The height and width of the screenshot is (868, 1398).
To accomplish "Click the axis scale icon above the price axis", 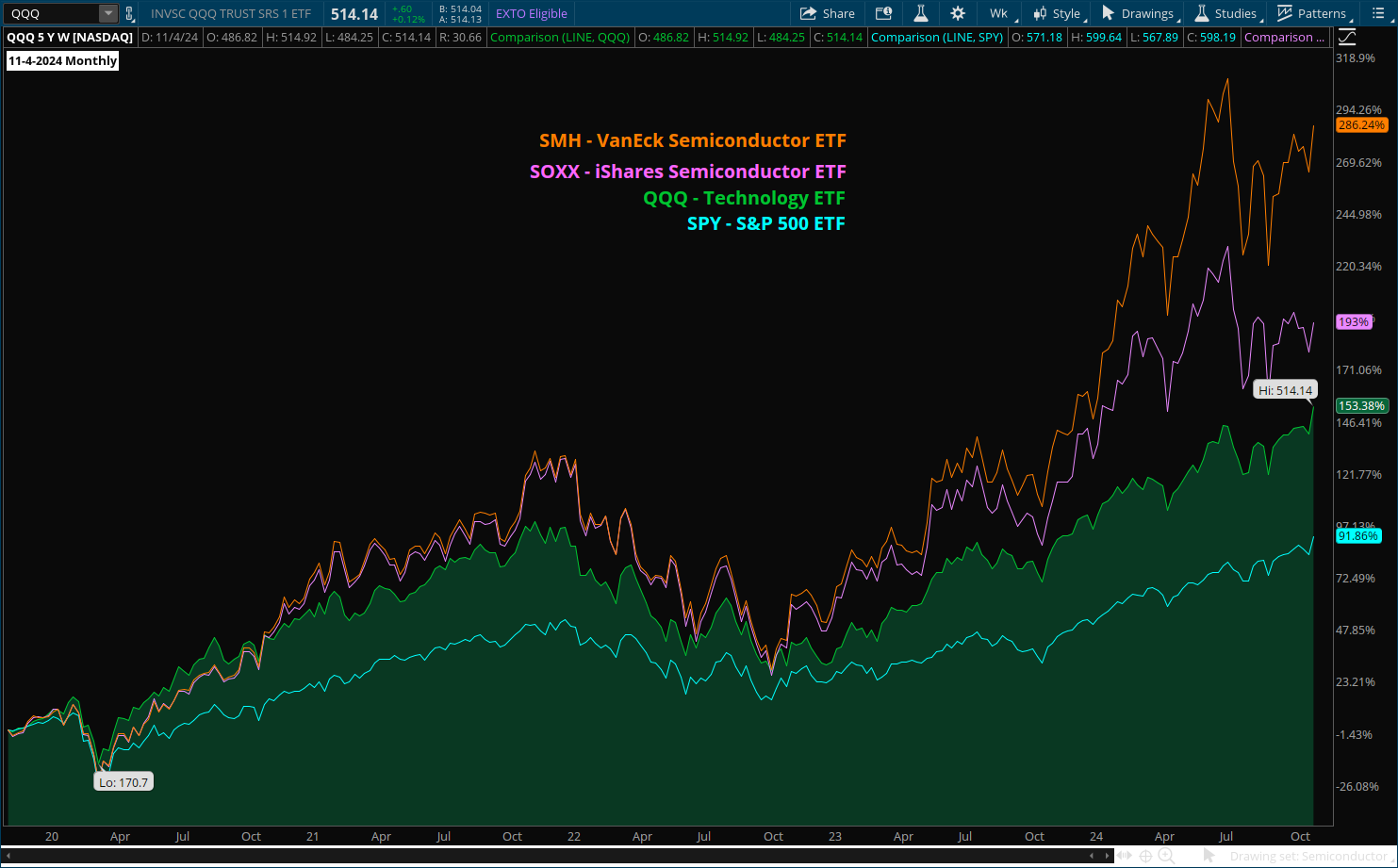I will [x=1347, y=38].
